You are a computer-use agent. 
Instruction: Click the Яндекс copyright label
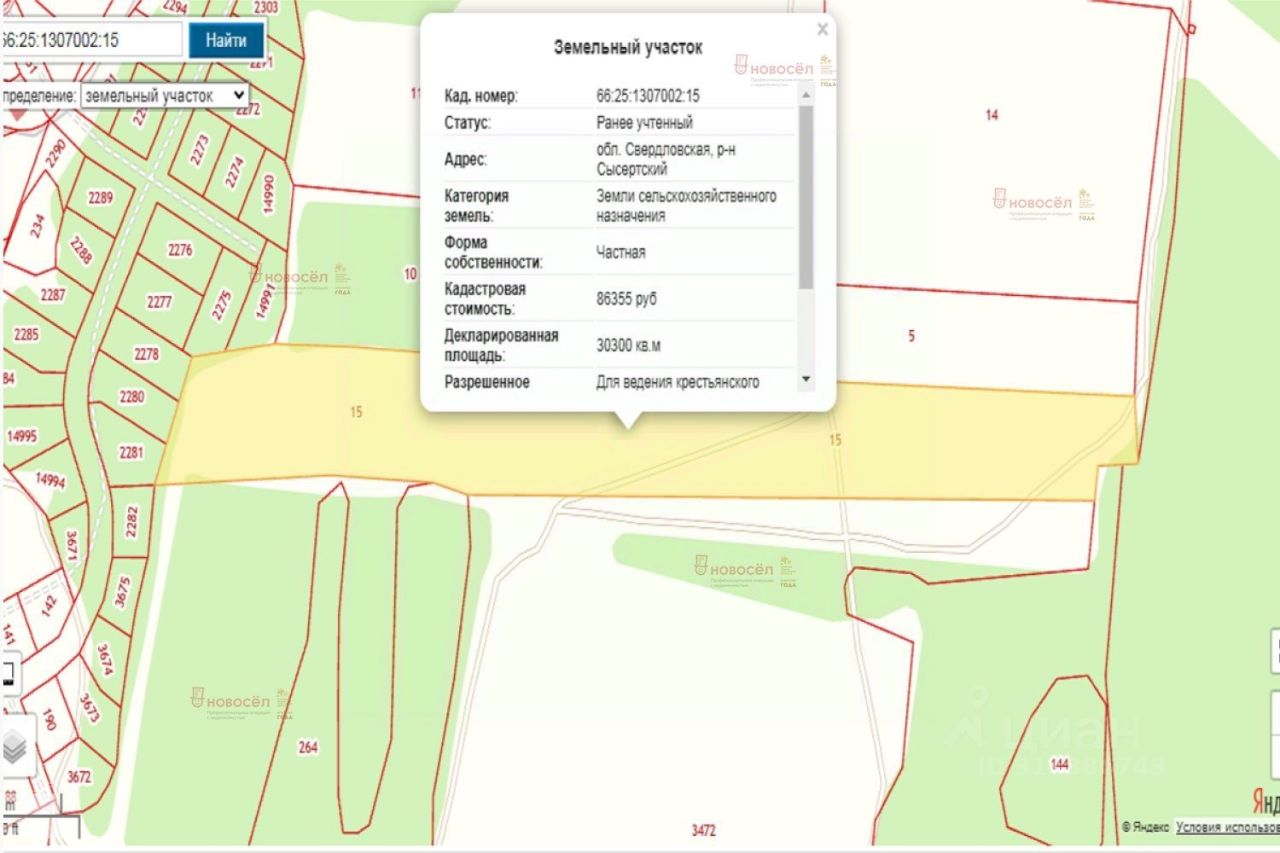tap(1145, 827)
